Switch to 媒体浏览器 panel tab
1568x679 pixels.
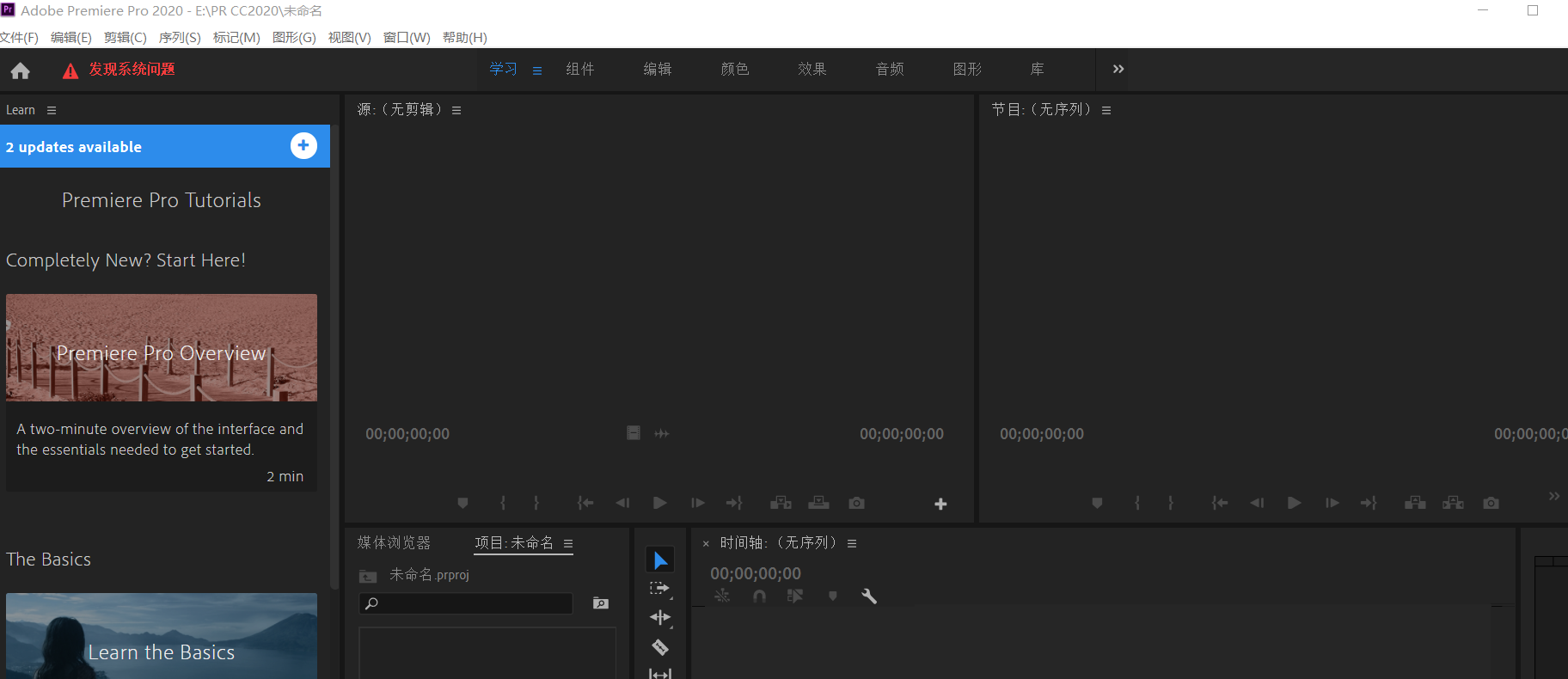tap(394, 542)
